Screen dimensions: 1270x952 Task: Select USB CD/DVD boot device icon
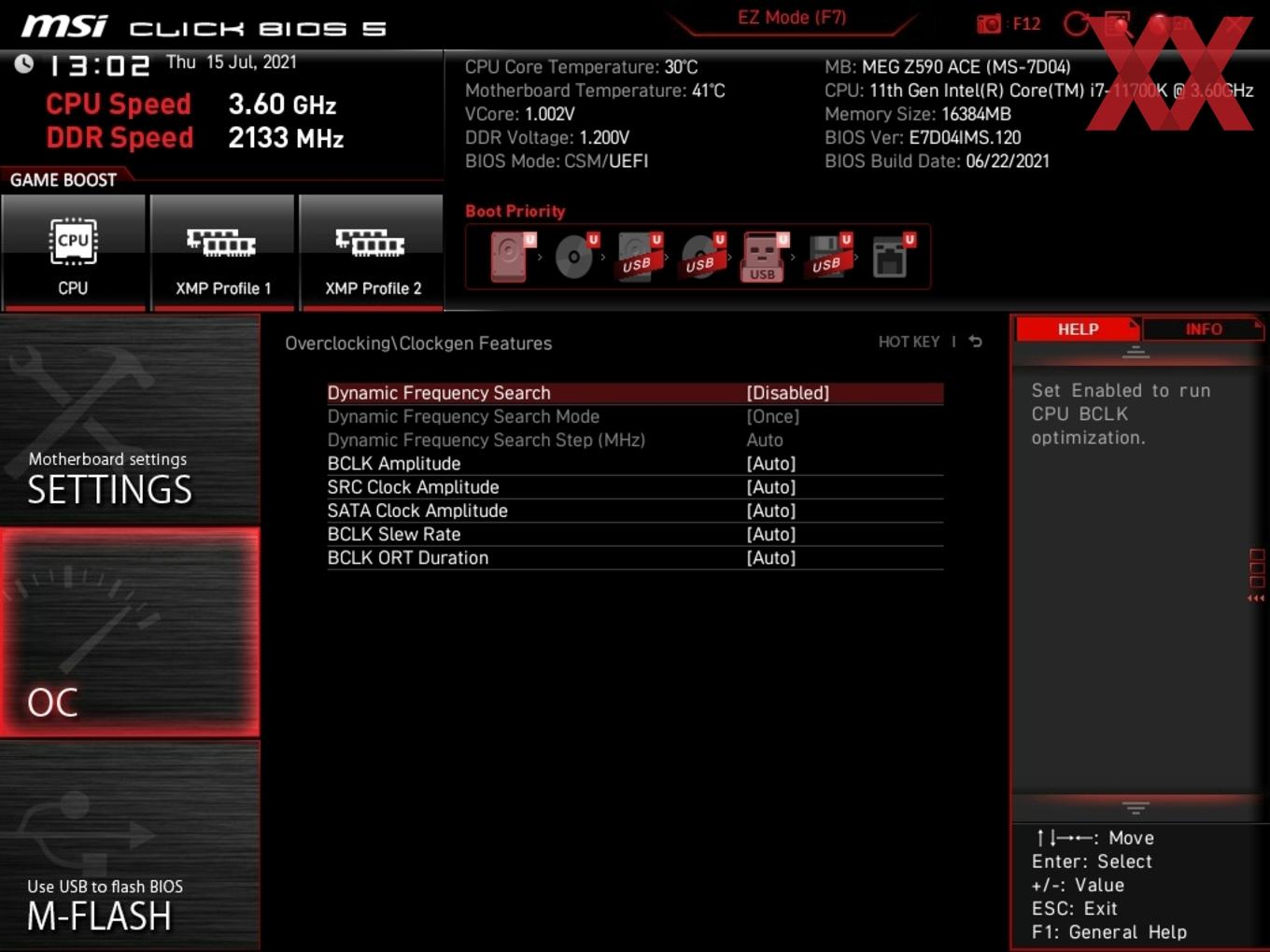(x=700, y=257)
